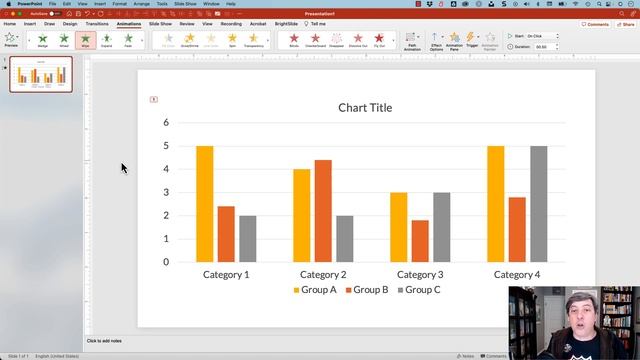Choose the Line Color emphasis effect
The width and height of the screenshot is (640, 360).
(211, 40)
